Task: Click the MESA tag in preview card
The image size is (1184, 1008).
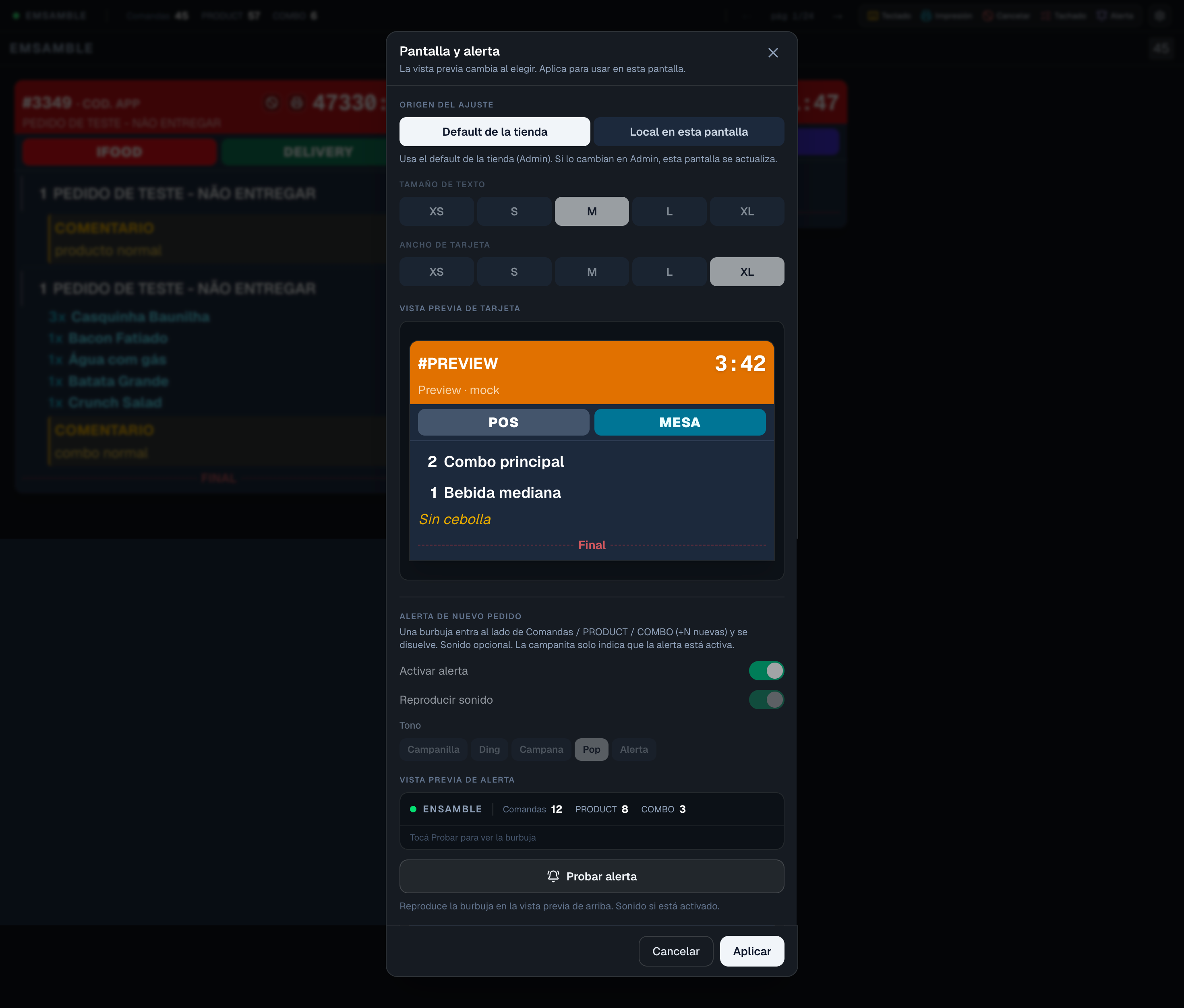Action: [679, 422]
